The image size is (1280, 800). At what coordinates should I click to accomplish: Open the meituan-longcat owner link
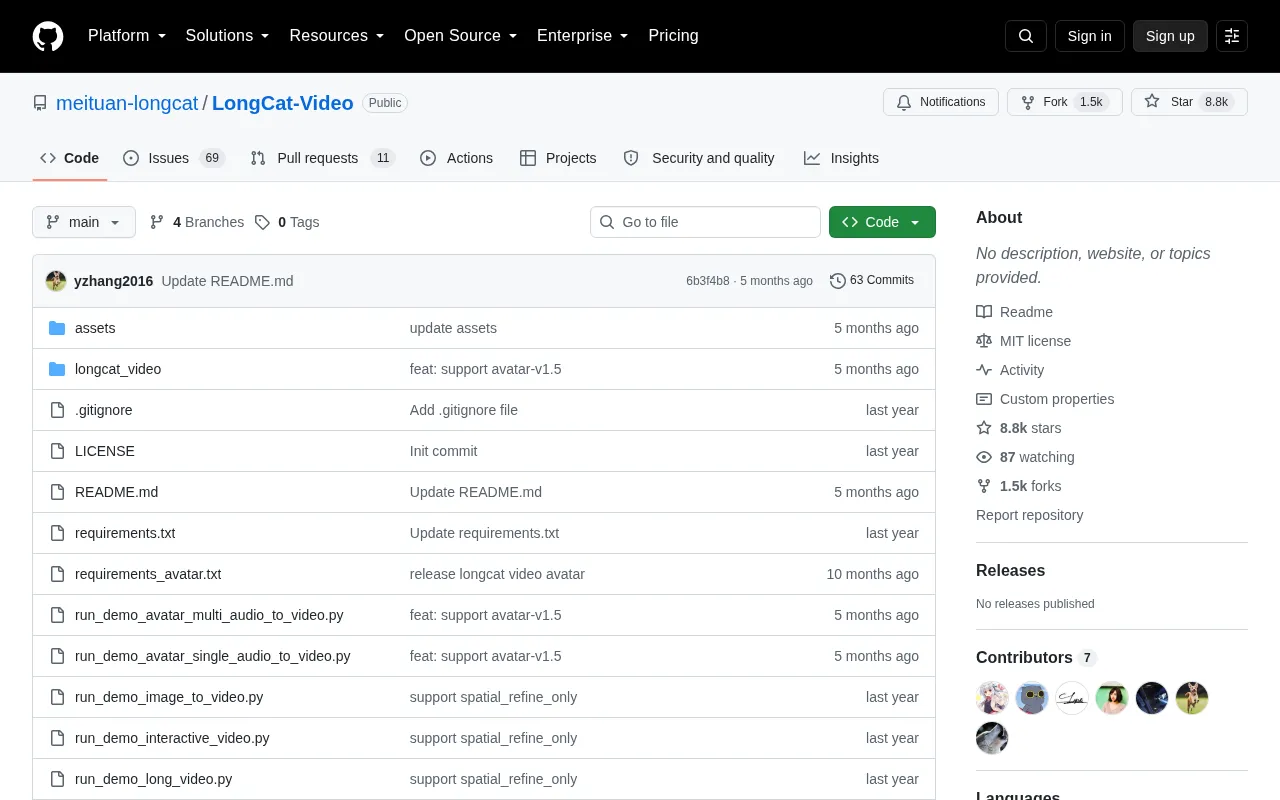pos(127,103)
